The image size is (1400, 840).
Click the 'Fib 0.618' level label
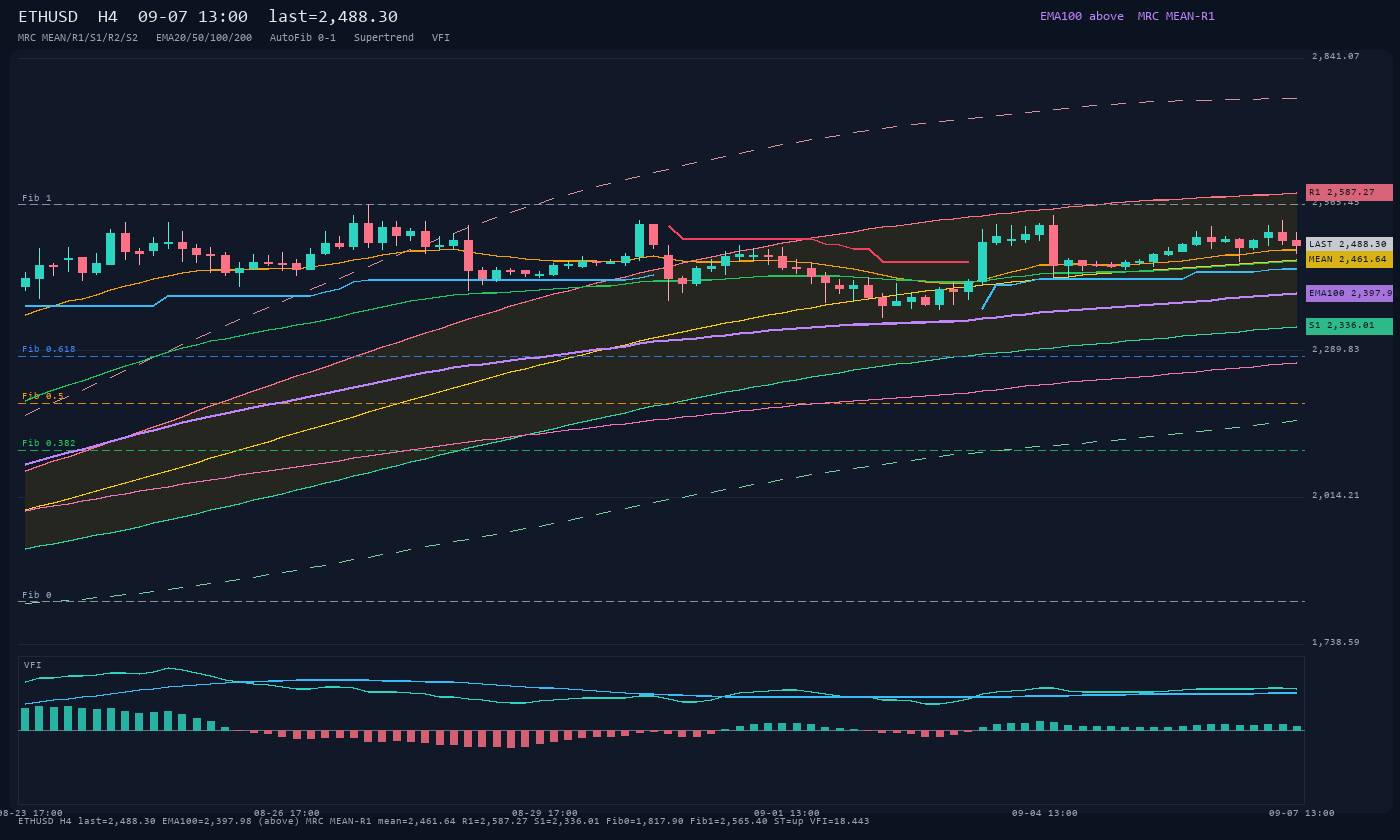[49, 349]
